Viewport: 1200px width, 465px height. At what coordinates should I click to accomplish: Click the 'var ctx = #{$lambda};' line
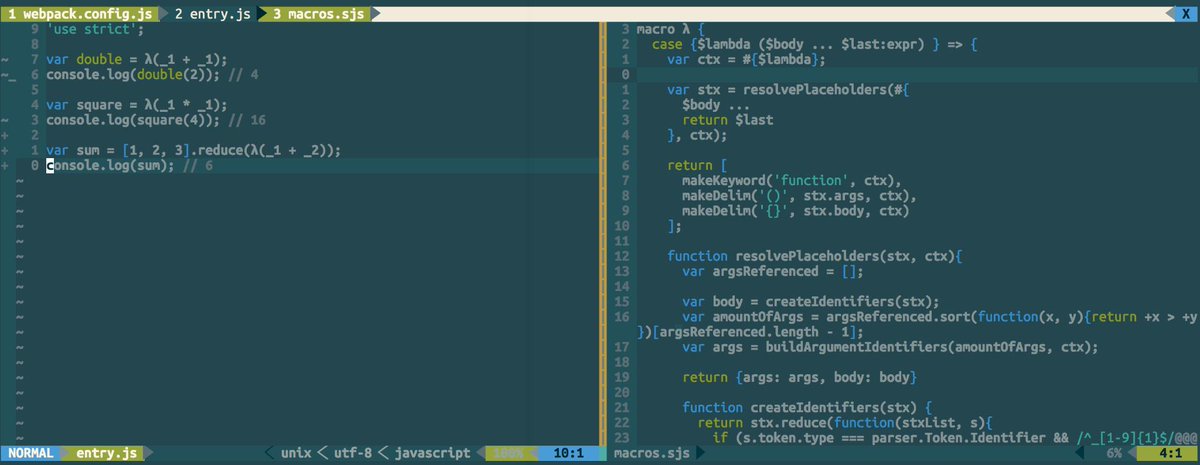(x=746, y=60)
